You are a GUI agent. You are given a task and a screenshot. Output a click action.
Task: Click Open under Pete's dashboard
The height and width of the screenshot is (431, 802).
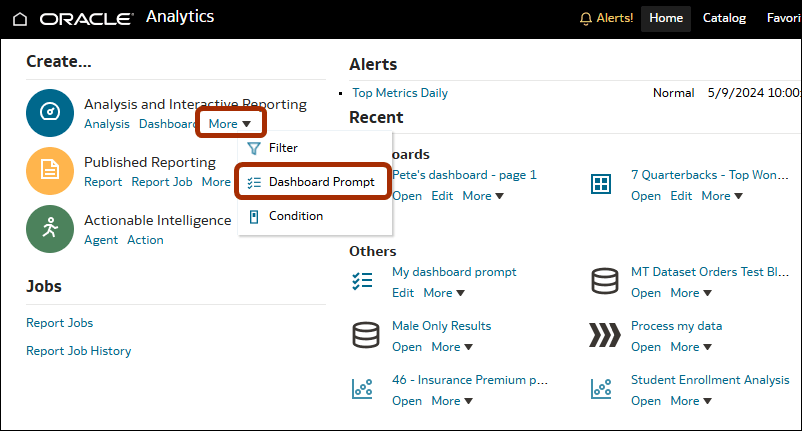click(407, 196)
